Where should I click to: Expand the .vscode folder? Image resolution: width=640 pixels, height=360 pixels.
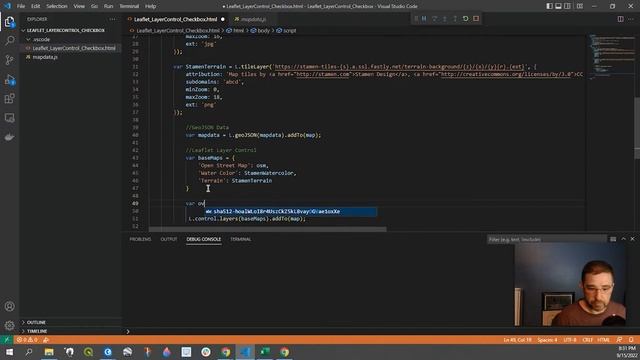tap(42, 40)
